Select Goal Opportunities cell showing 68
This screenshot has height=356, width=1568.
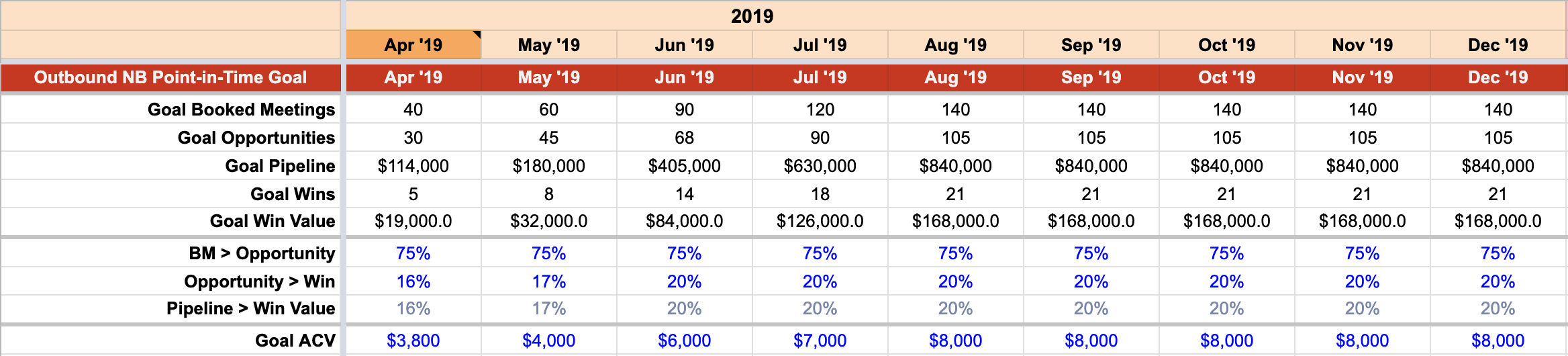pyautogui.click(x=685, y=138)
